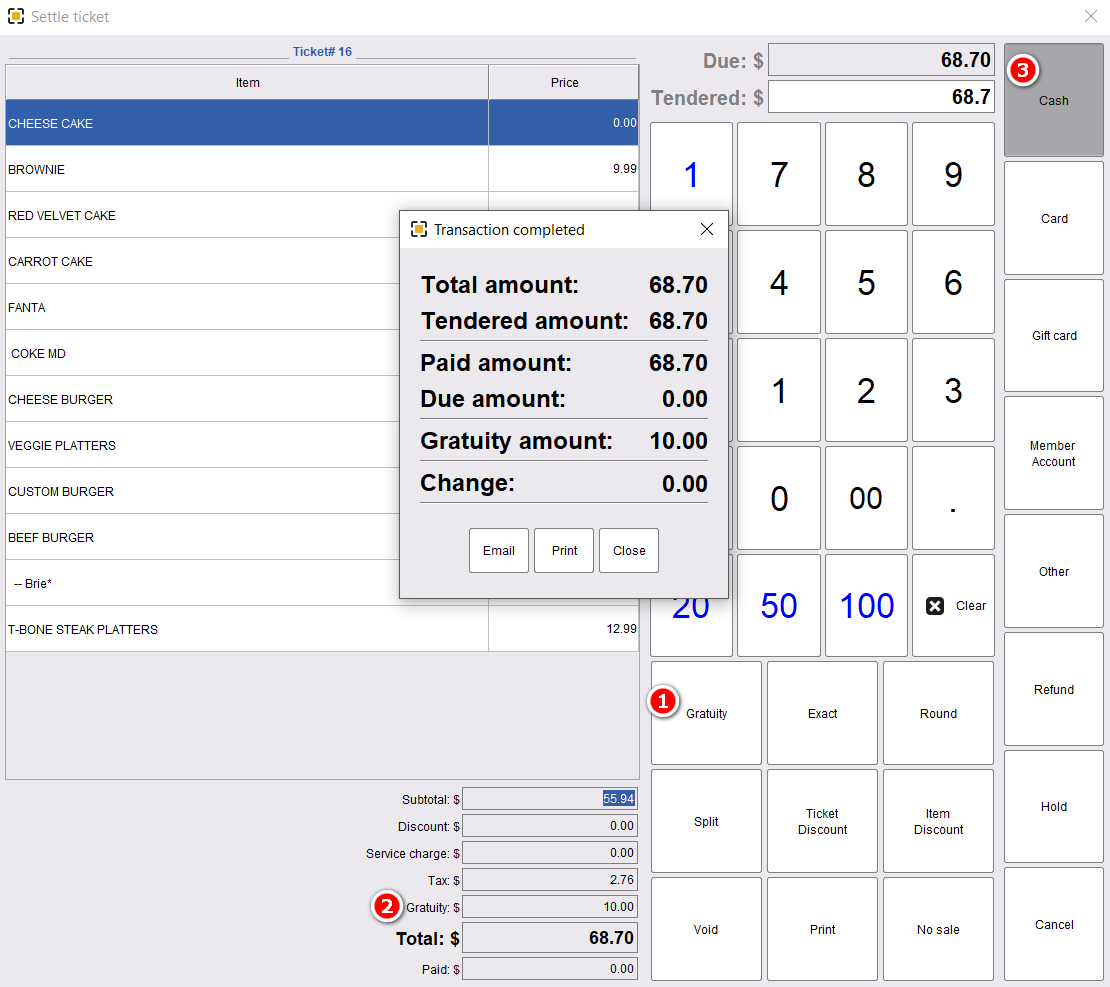Clear the tendered amount with Clear button
The image size is (1110, 987).
[953, 605]
